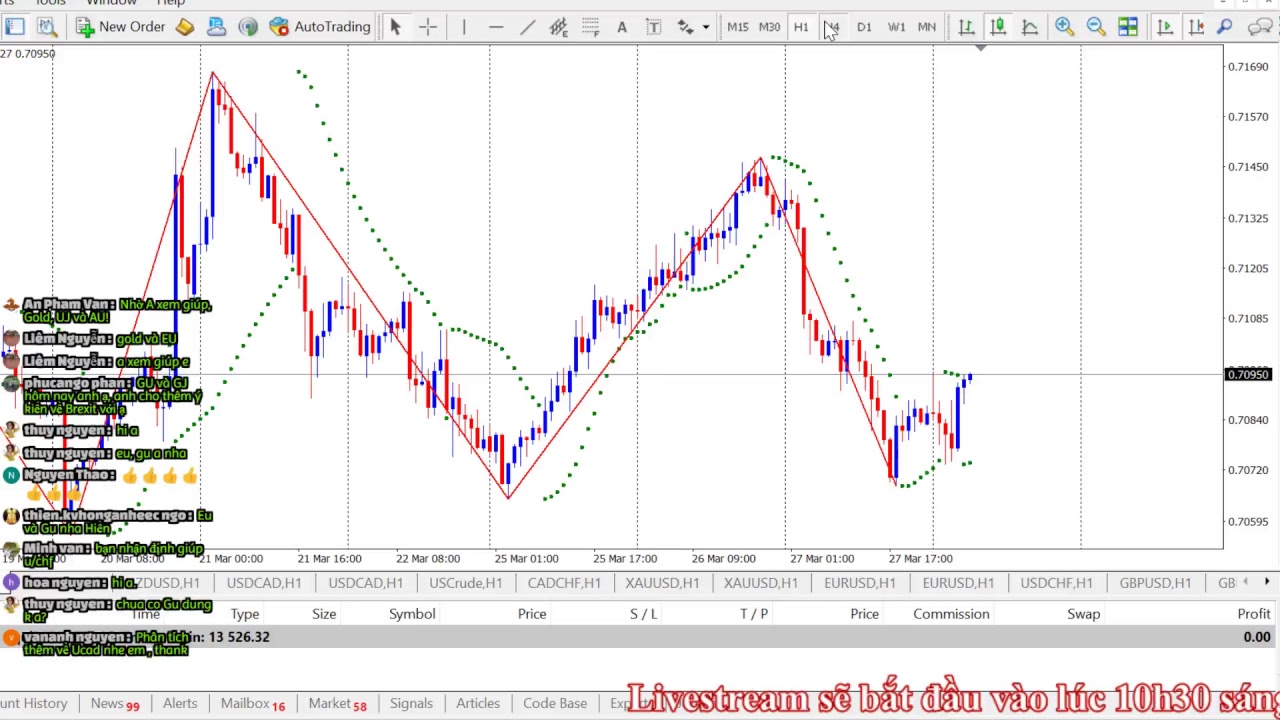Select the Equidistant Channel tool
Screen dimensions: 1280x720
click(x=559, y=27)
